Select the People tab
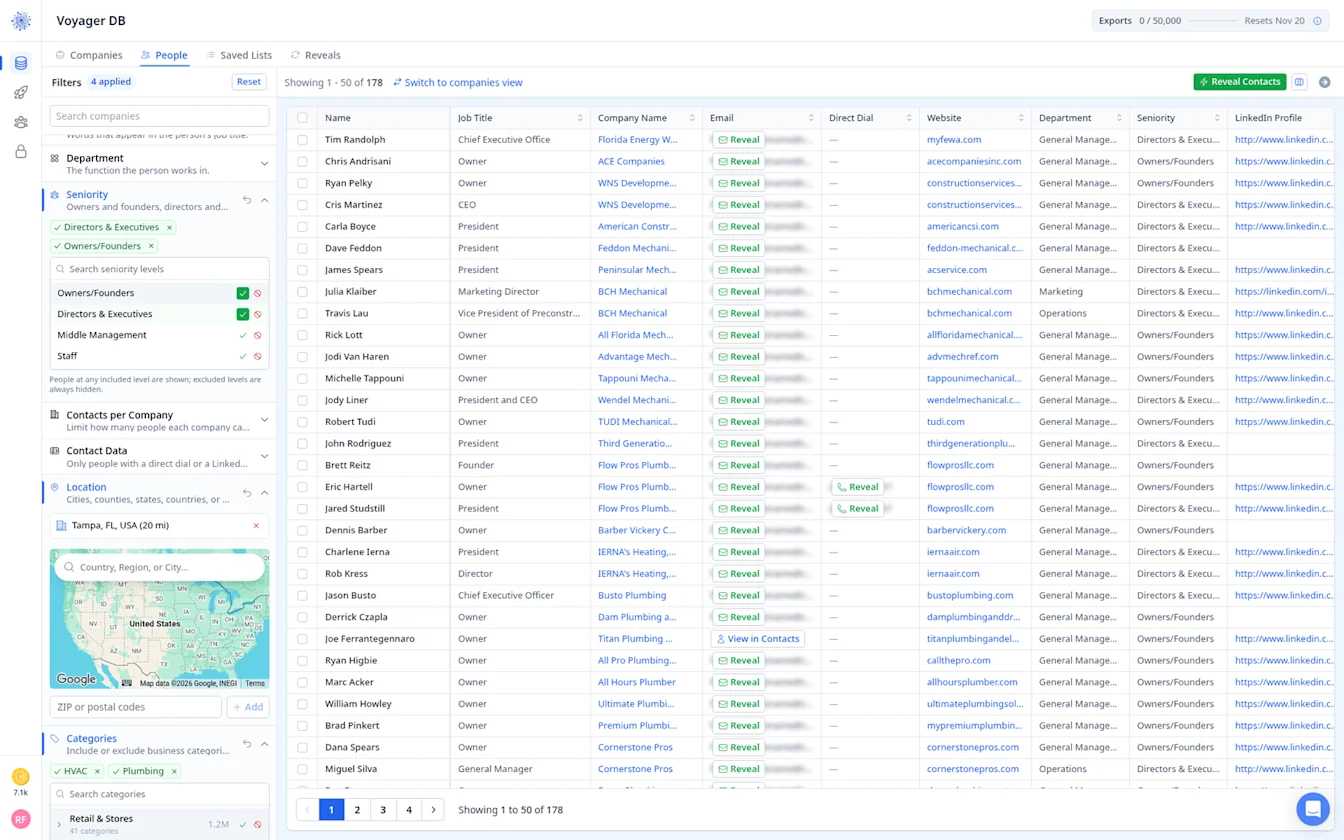The image size is (1344, 840). tap(164, 55)
